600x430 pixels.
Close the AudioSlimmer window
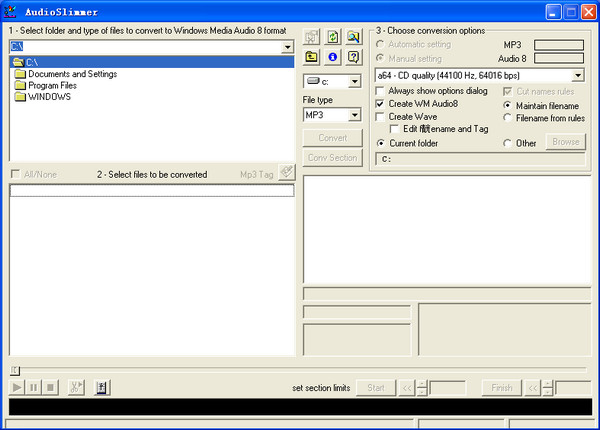coord(589,12)
